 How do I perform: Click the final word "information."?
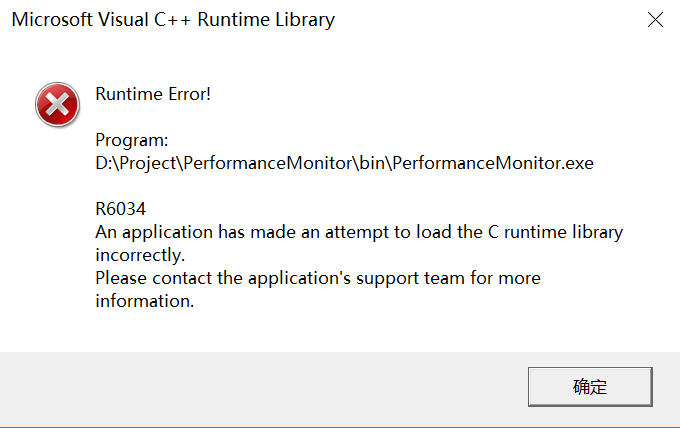click(x=144, y=300)
